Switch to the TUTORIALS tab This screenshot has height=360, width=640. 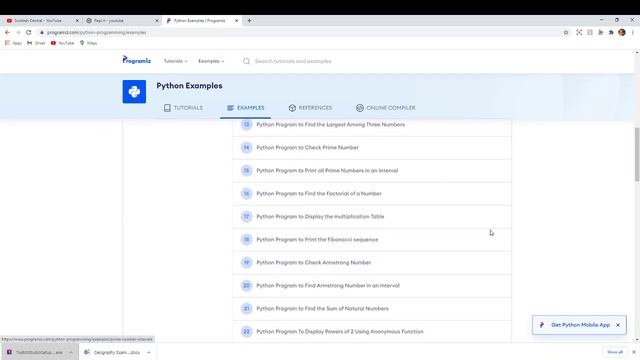click(x=183, y=108)
